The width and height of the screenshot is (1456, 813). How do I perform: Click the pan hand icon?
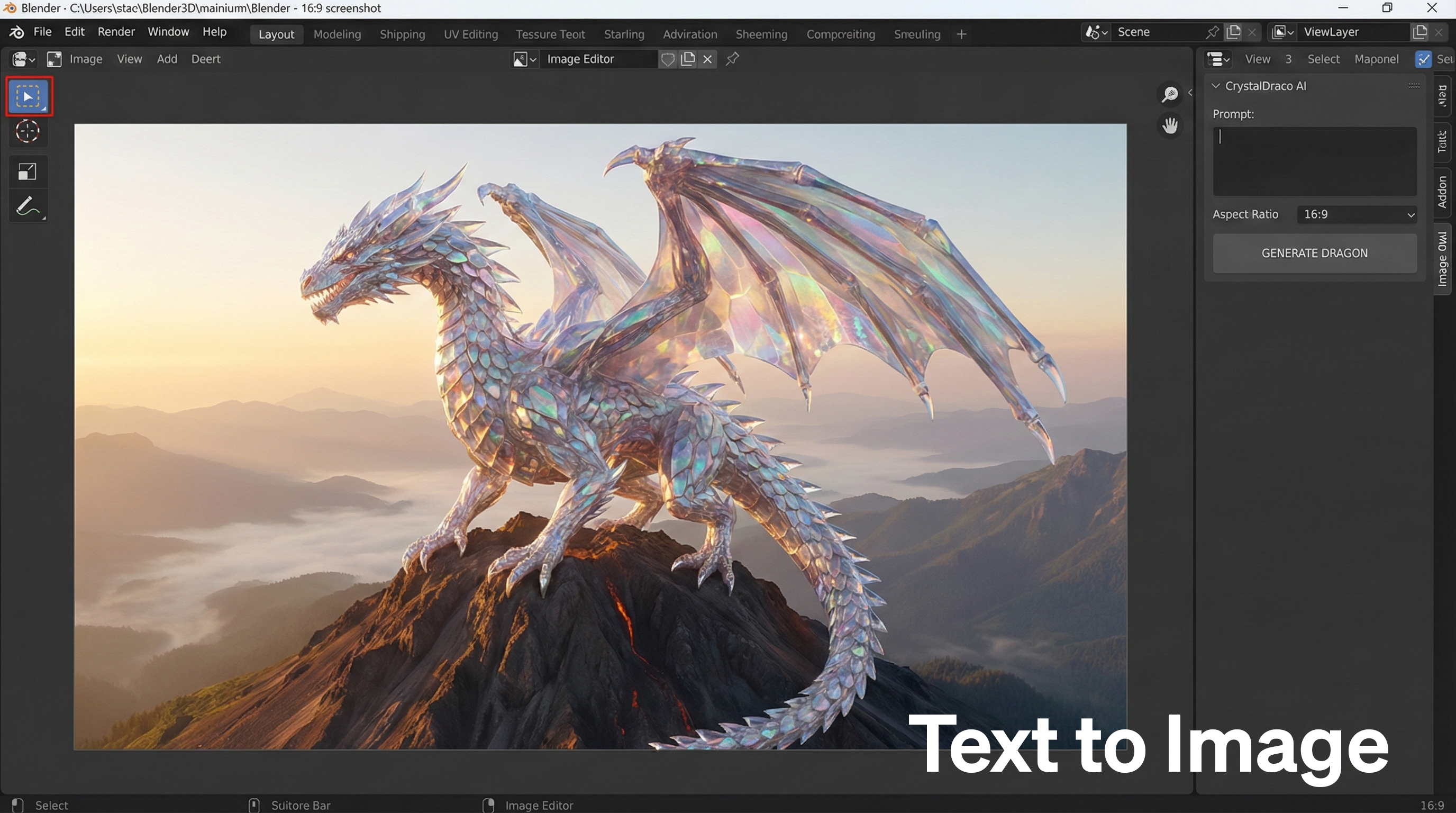point(1169,125)
